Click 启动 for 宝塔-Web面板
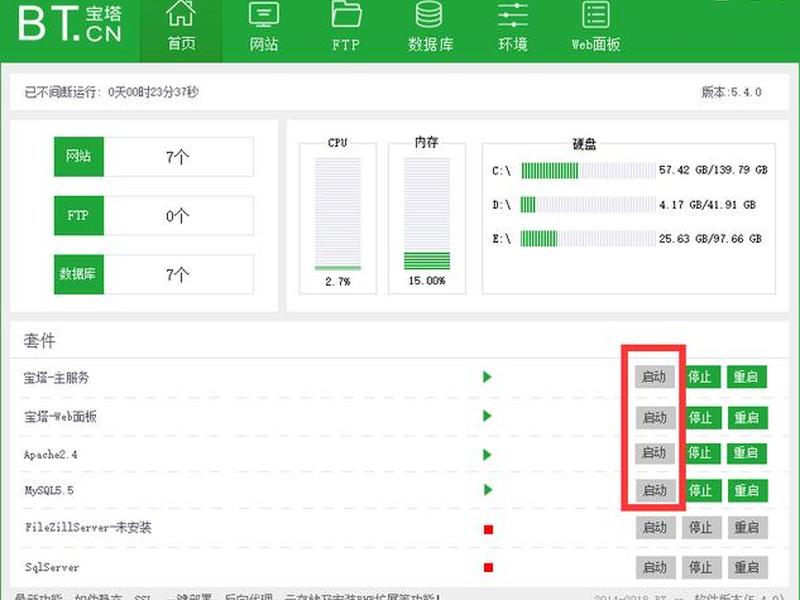Viewport: 800px width, 600px height. [655, 417]
